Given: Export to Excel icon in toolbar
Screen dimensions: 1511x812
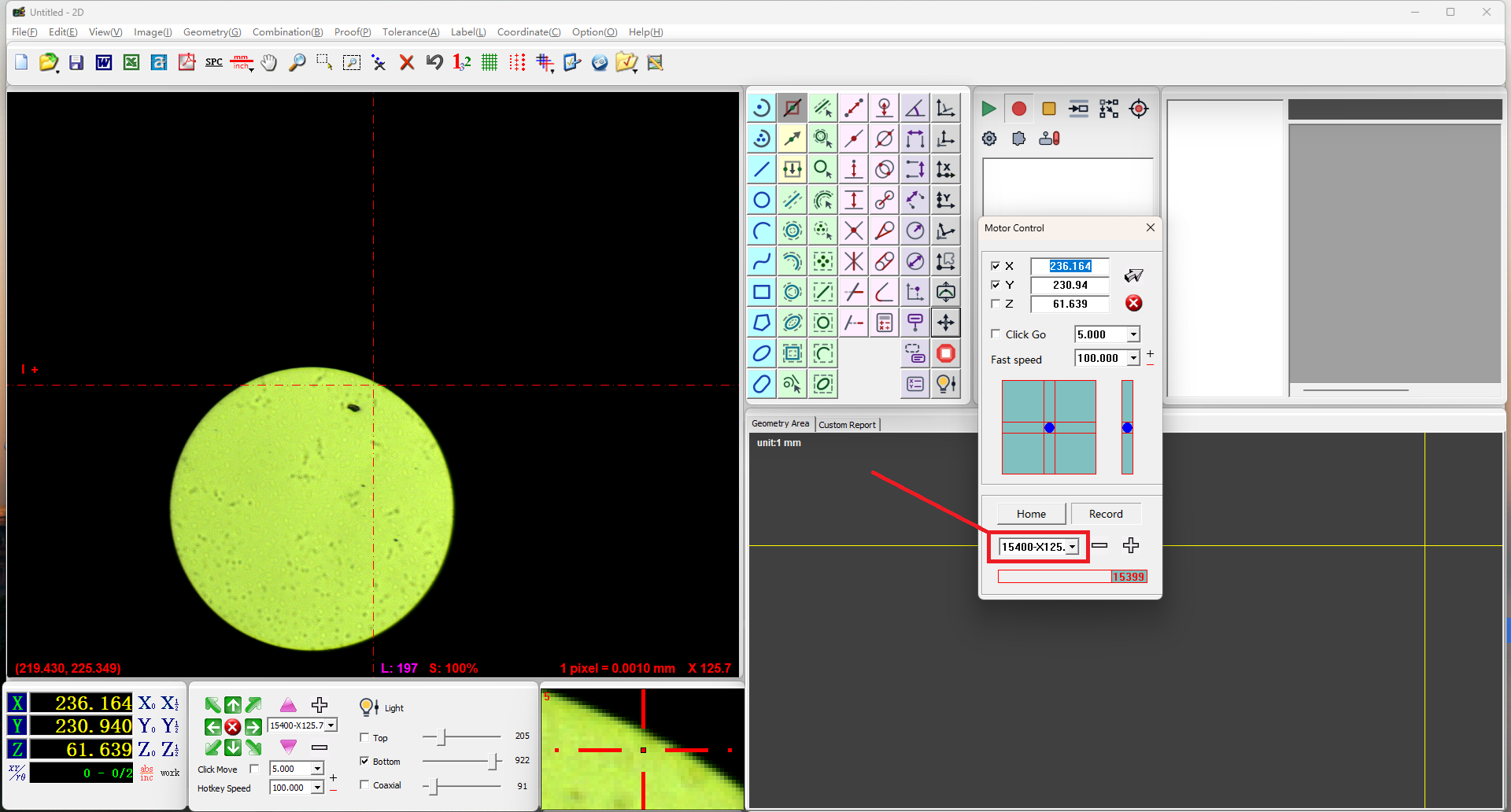Looking at the screenshot, I should (x=131, y=63).
